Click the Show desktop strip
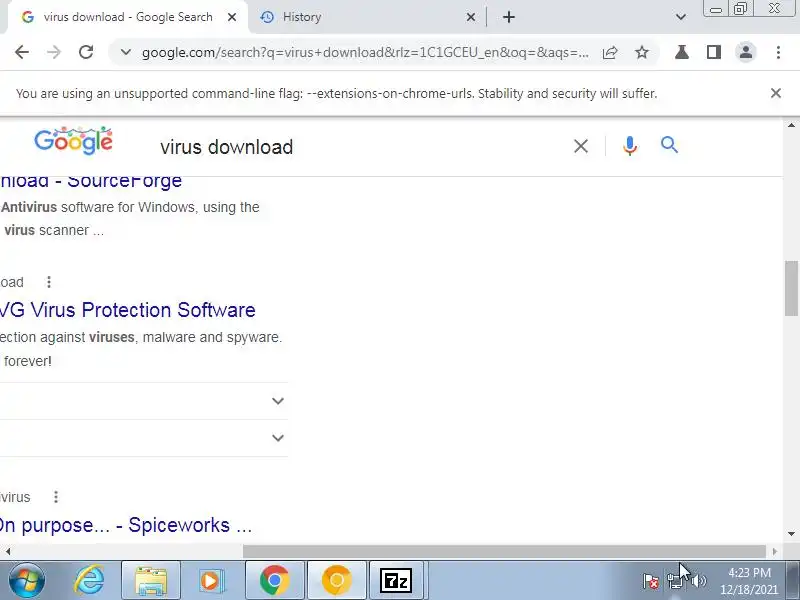 click(x=792, y=580)
